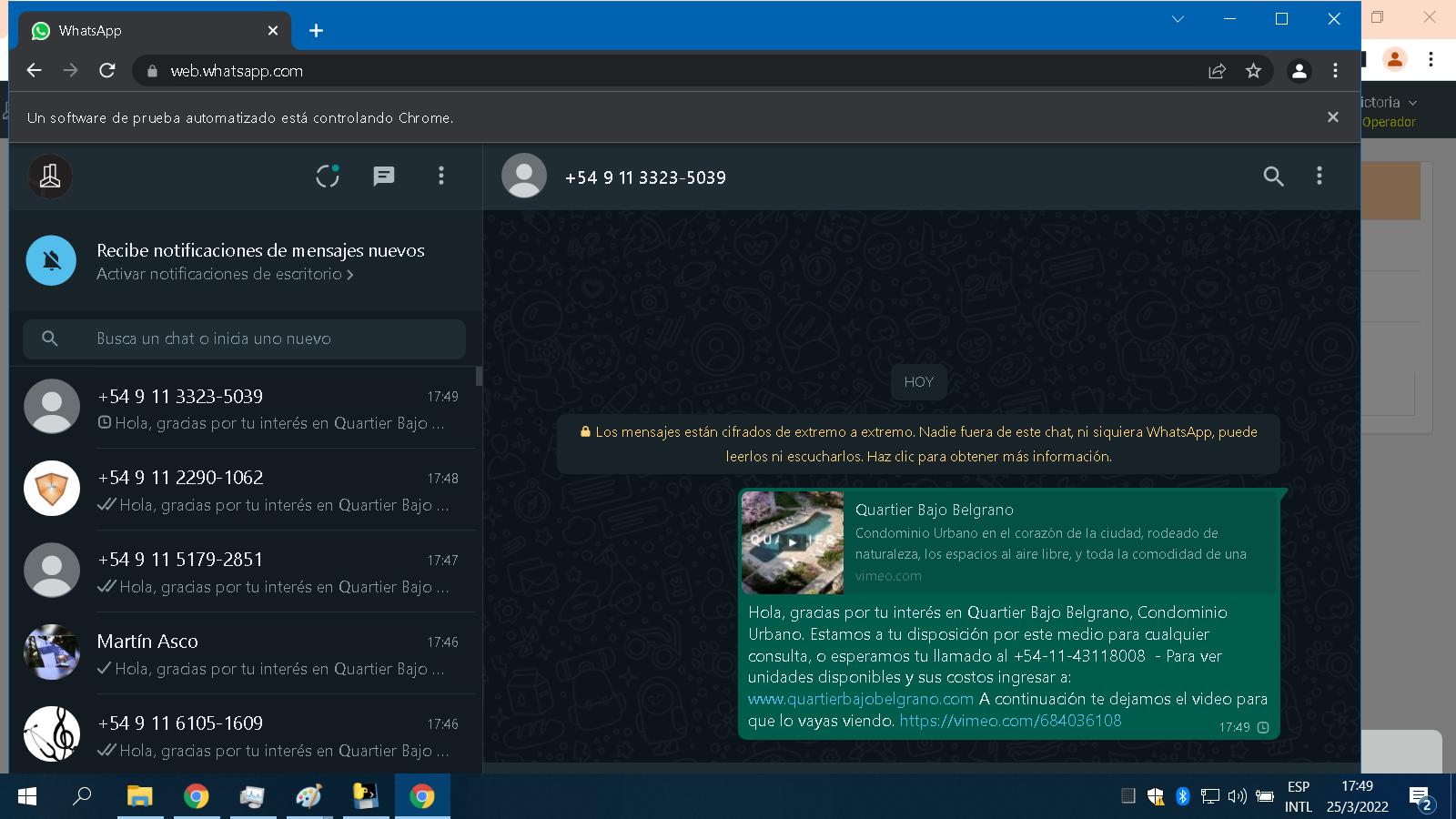Open profile icon in background window

(x=1394, y=59)
